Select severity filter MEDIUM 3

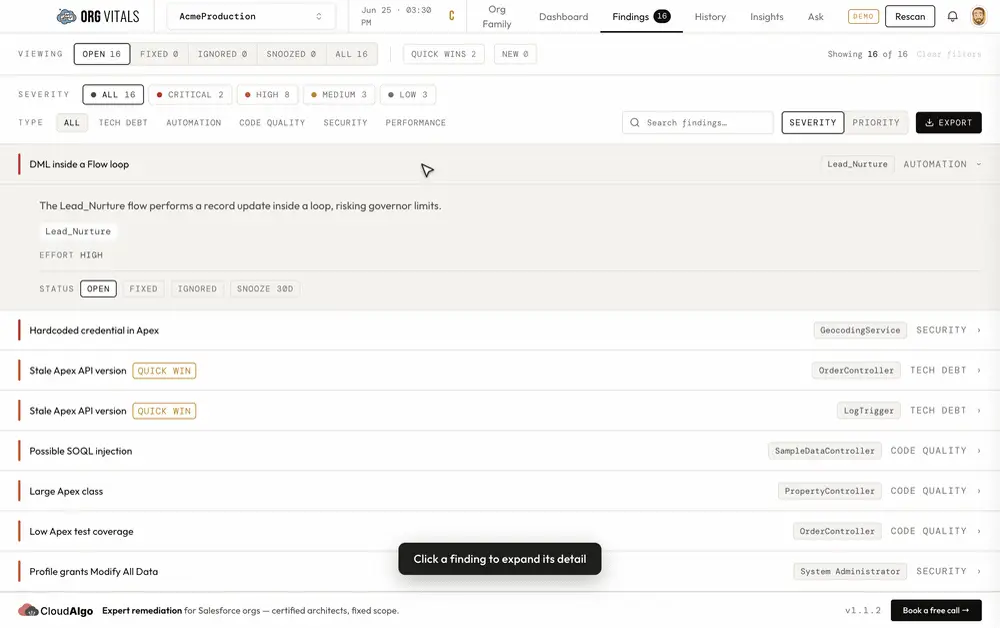pyautogui.click(x=339, y=94)
